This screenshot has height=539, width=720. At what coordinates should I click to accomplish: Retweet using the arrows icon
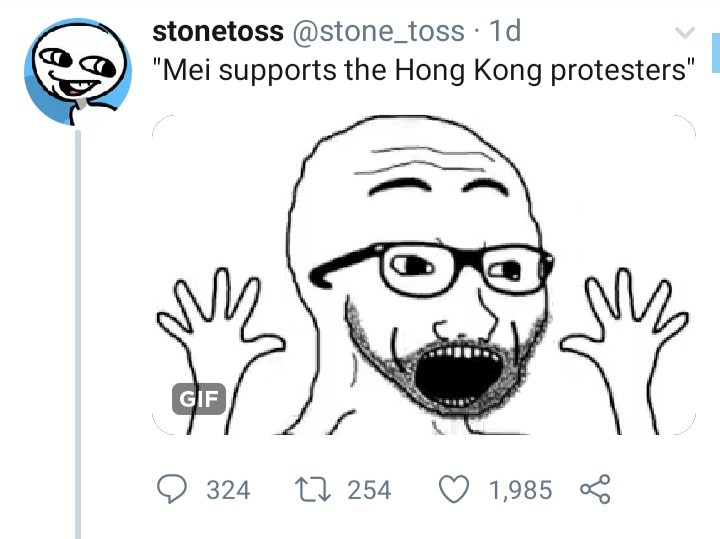pos(313,489)
